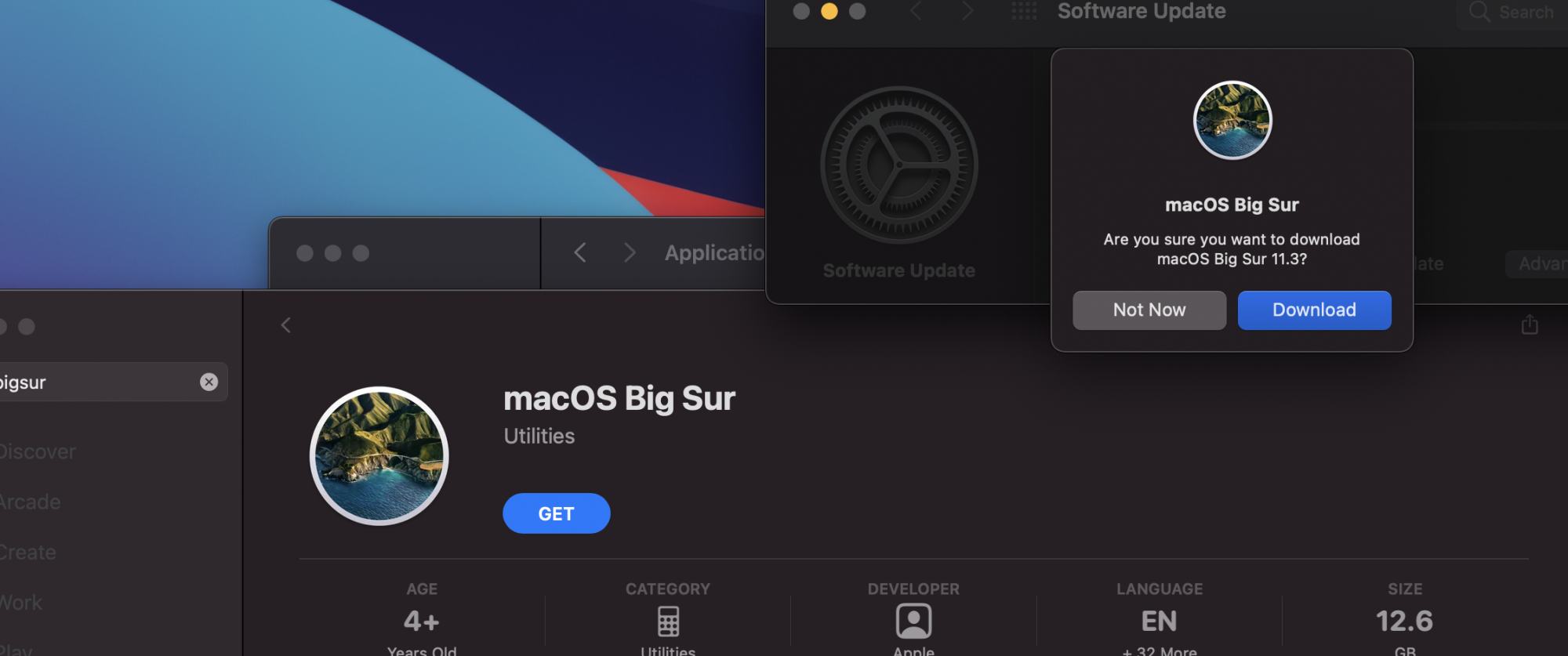Click the EN language value
The width and height of the screenshot is (1568, 656).
[x=1160, y=622]
